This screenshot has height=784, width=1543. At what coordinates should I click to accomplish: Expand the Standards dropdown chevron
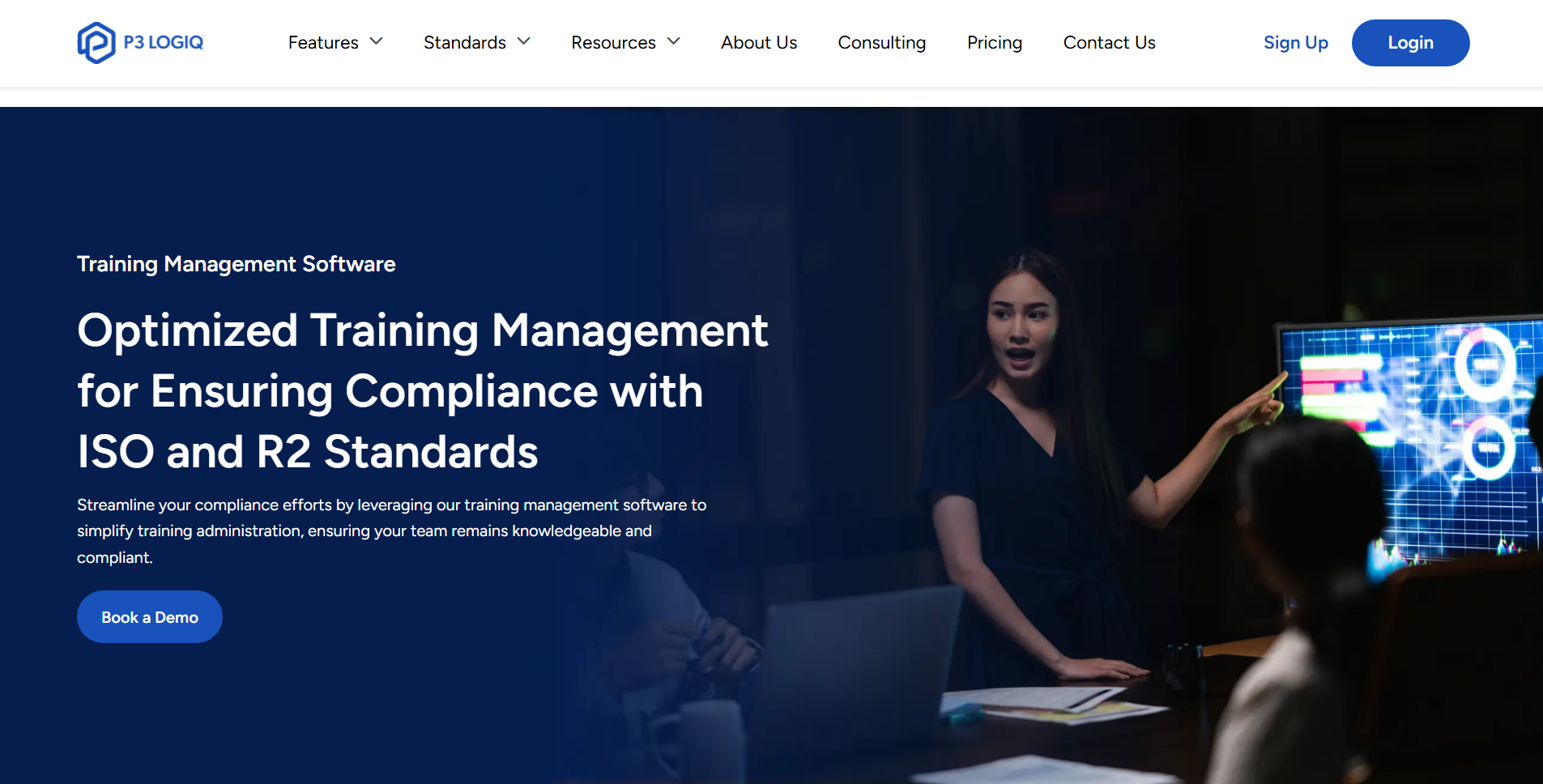tap(524, 41)
